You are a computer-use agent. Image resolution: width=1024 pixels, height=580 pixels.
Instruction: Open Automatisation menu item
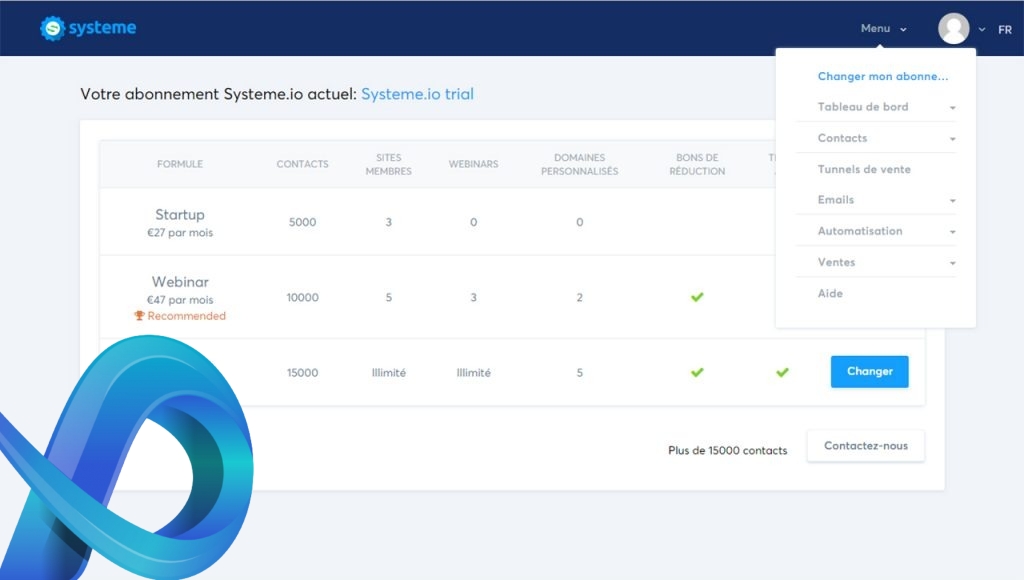point(859,231)
